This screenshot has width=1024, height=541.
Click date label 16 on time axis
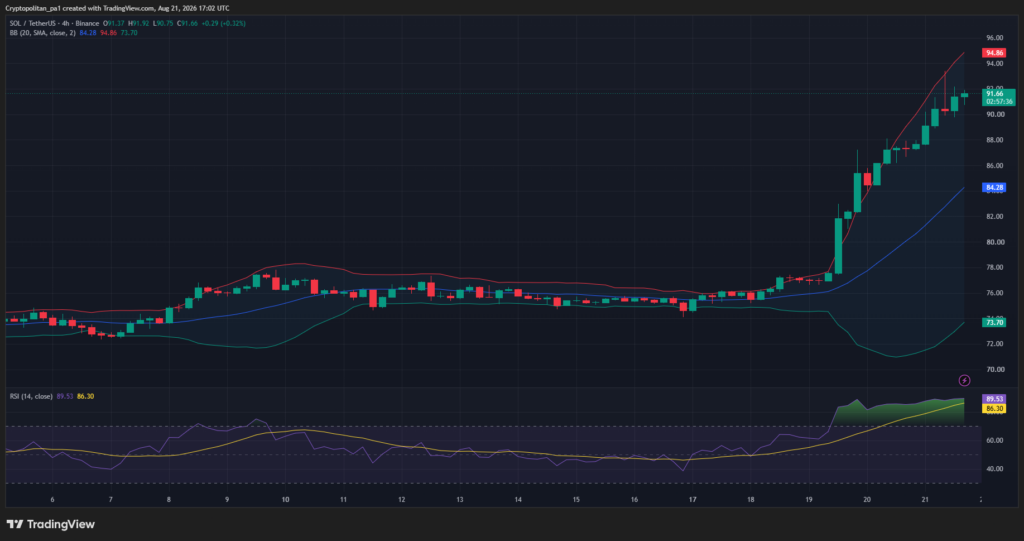coord(634,499)
